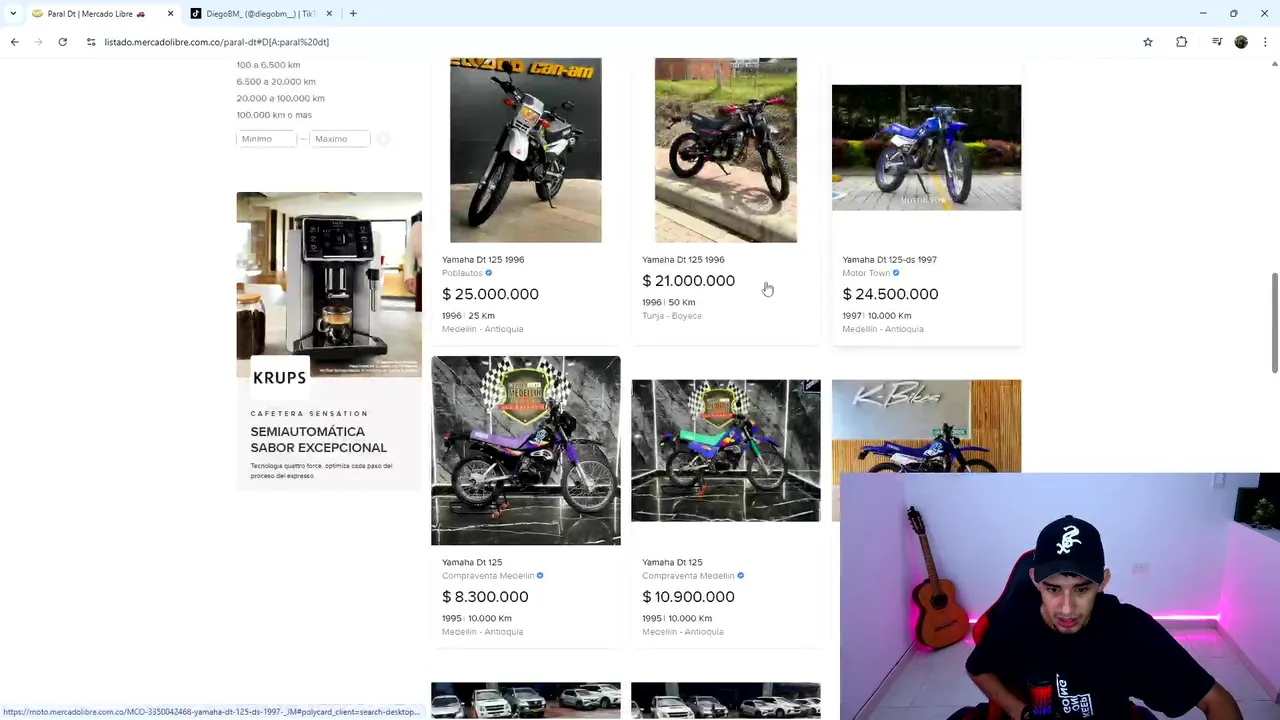Image resolution: width=1280 pixels, height=720 pixels.
Task: Open the tab search dropdown arrow
Action: (x=13, y=14)
